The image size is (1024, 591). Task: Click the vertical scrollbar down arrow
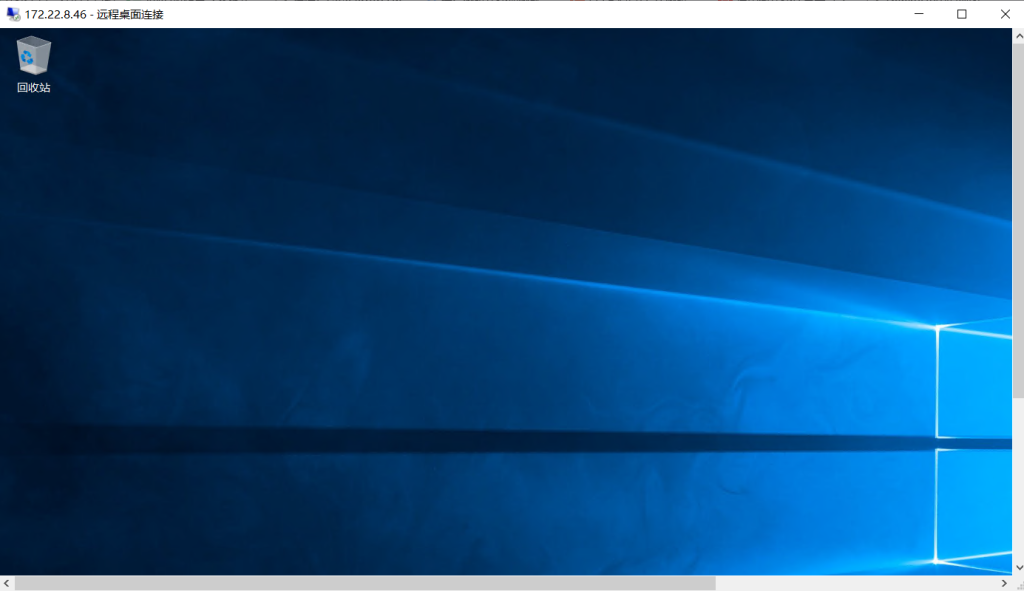point(1018,568)
